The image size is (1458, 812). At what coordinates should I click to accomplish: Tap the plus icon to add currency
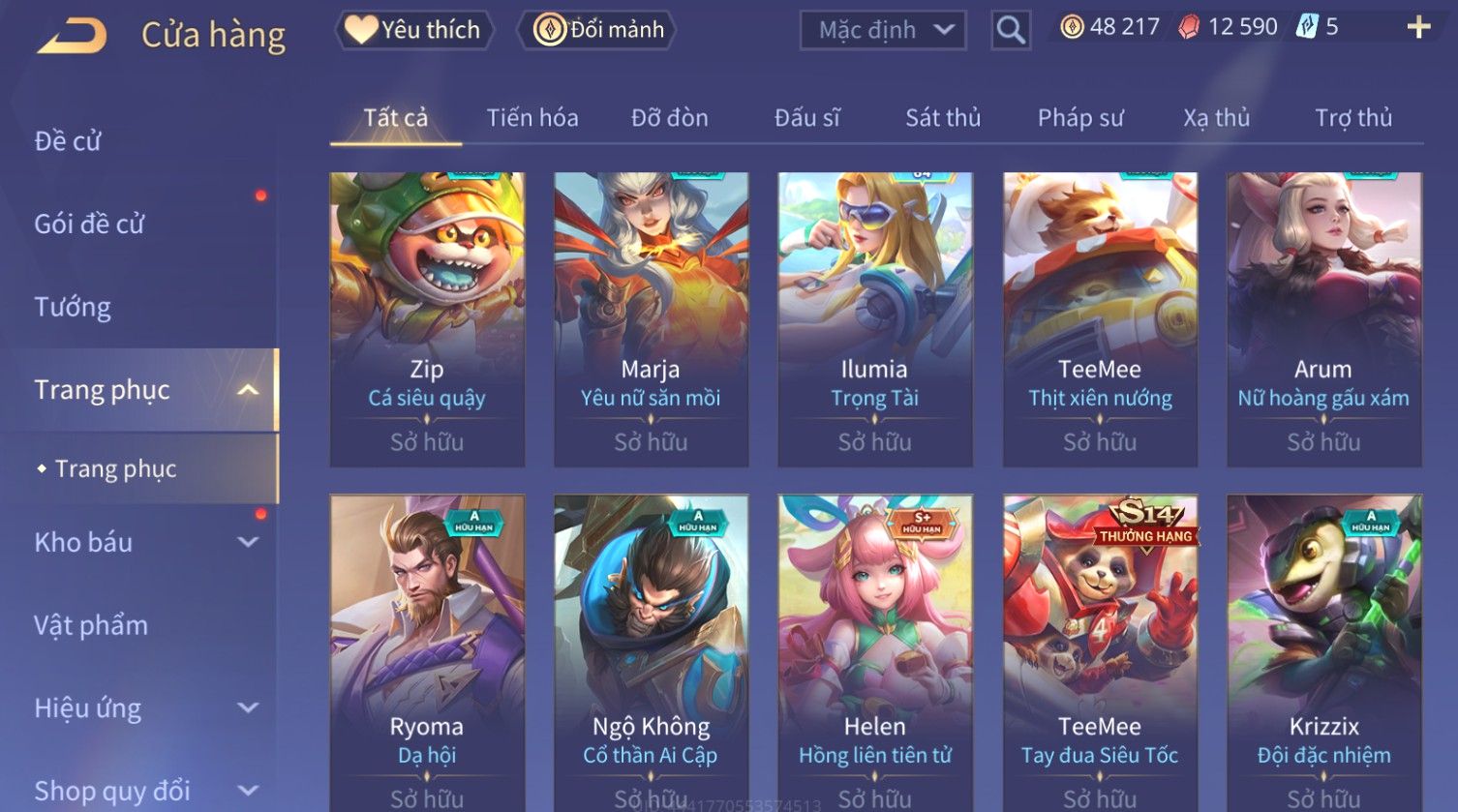coord(1418,27)
